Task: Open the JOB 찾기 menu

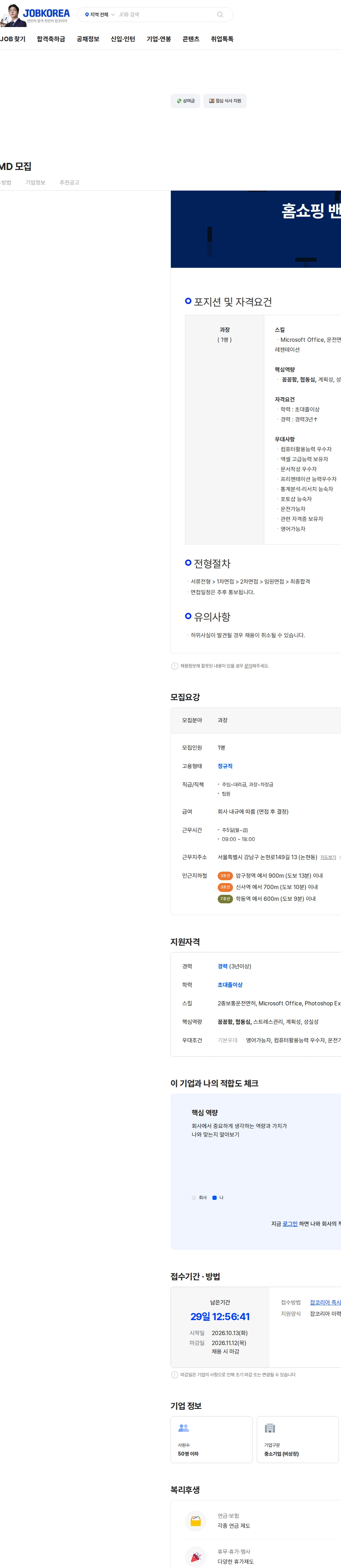Action: (13, 39)
